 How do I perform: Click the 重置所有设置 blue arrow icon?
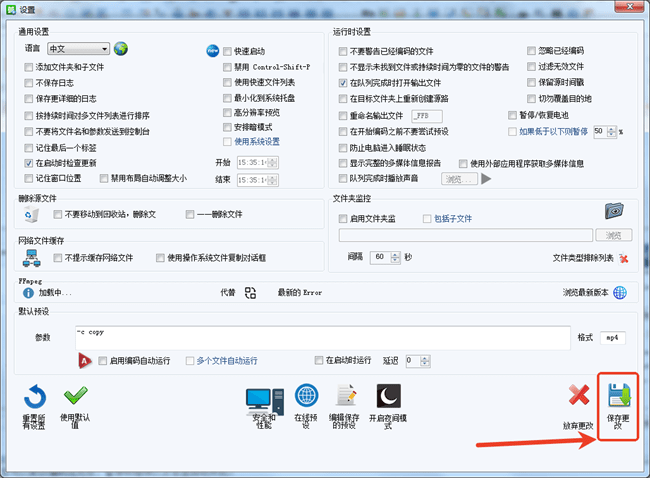[35, 397]
